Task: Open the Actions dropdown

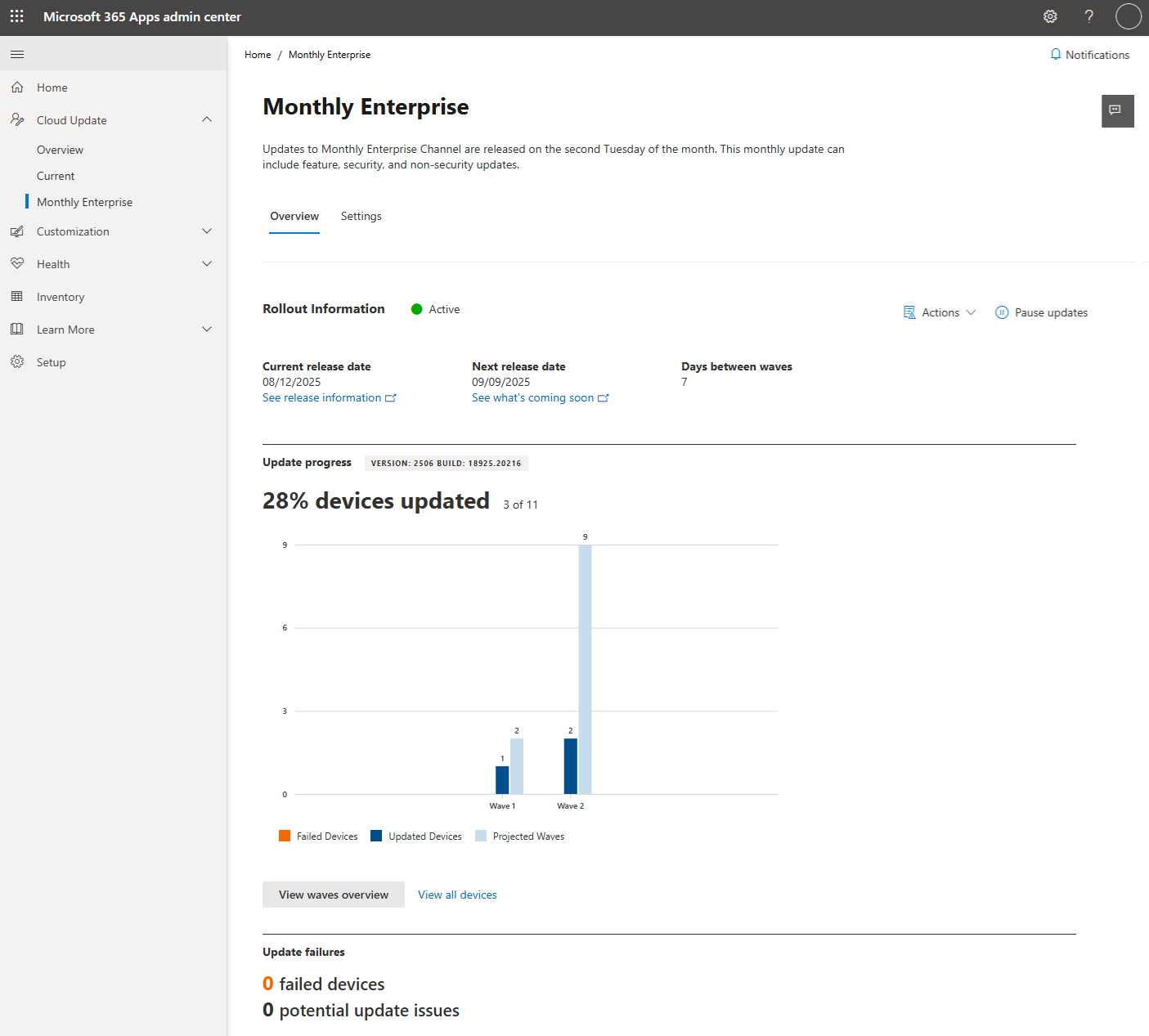Action: pos(940,312)
